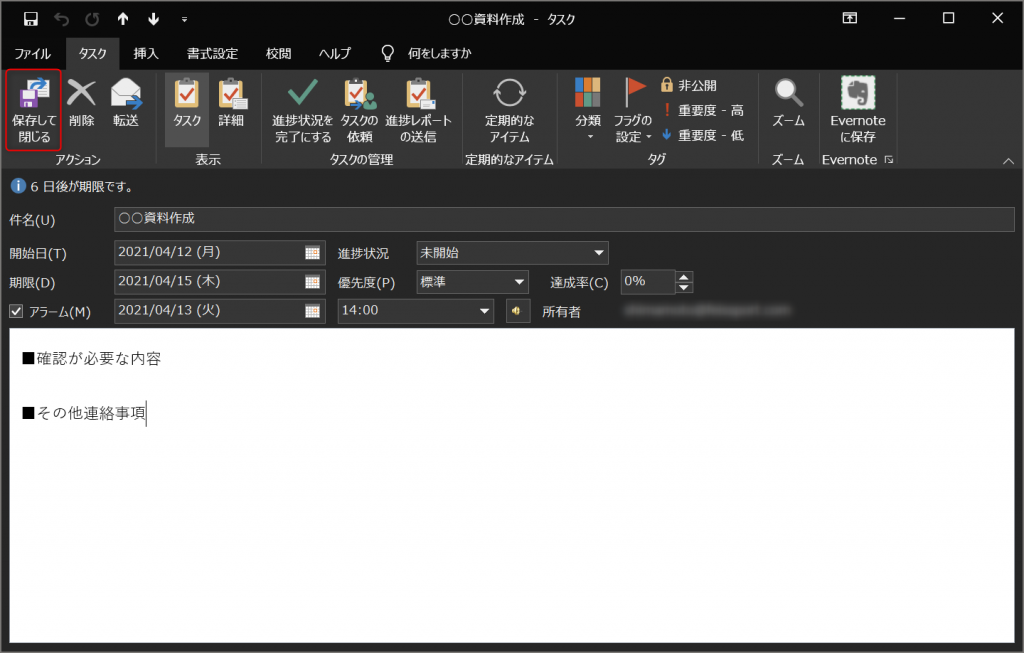
Task: Click 保存して閉じる (Save and Close) icon
Action: [34, 93]
